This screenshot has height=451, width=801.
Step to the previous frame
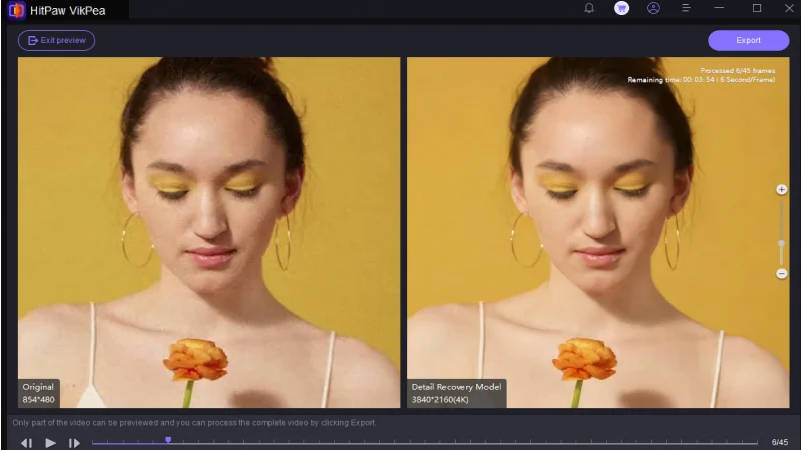(x=26, y=442)
